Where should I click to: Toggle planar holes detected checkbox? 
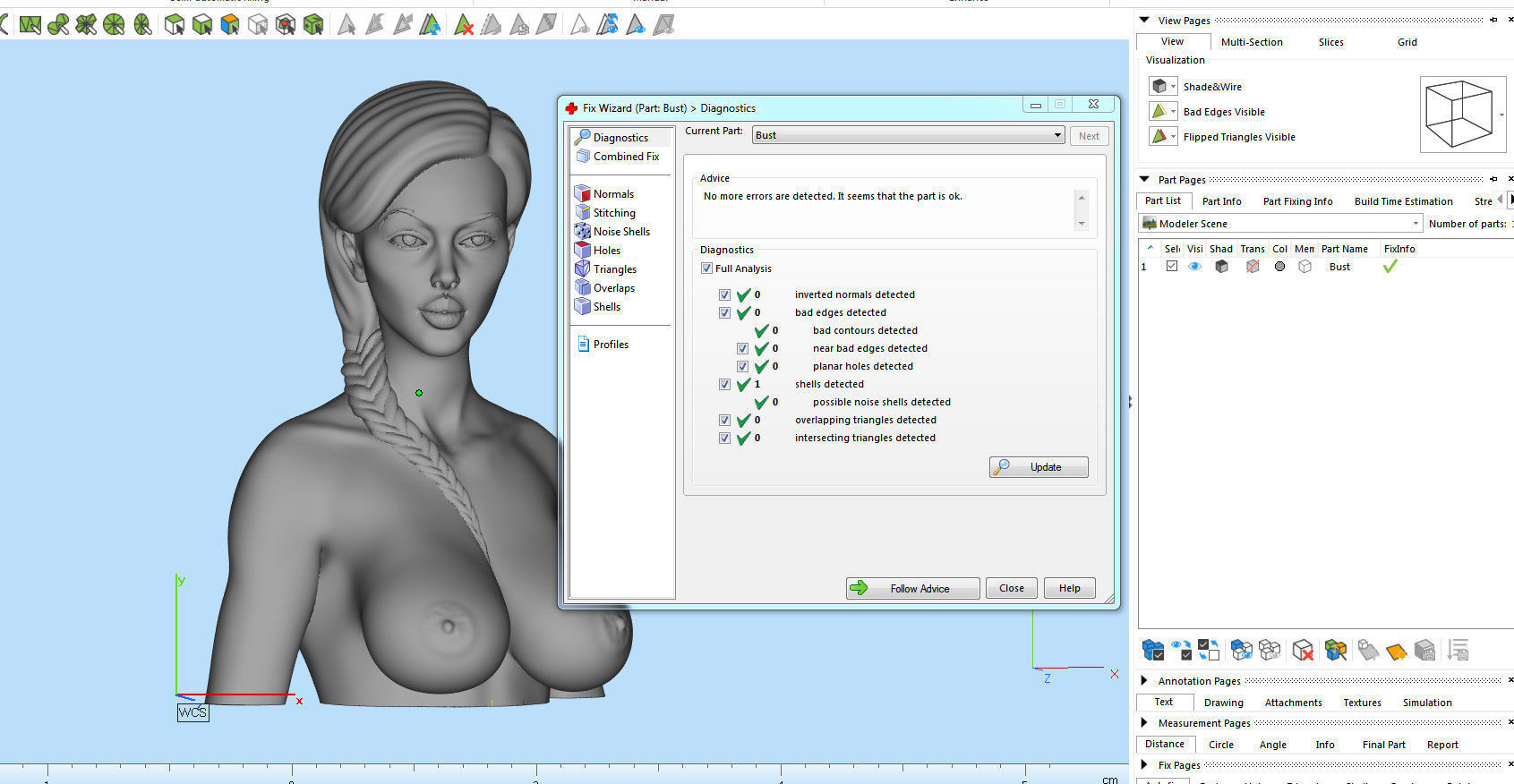tap(742, 366)
